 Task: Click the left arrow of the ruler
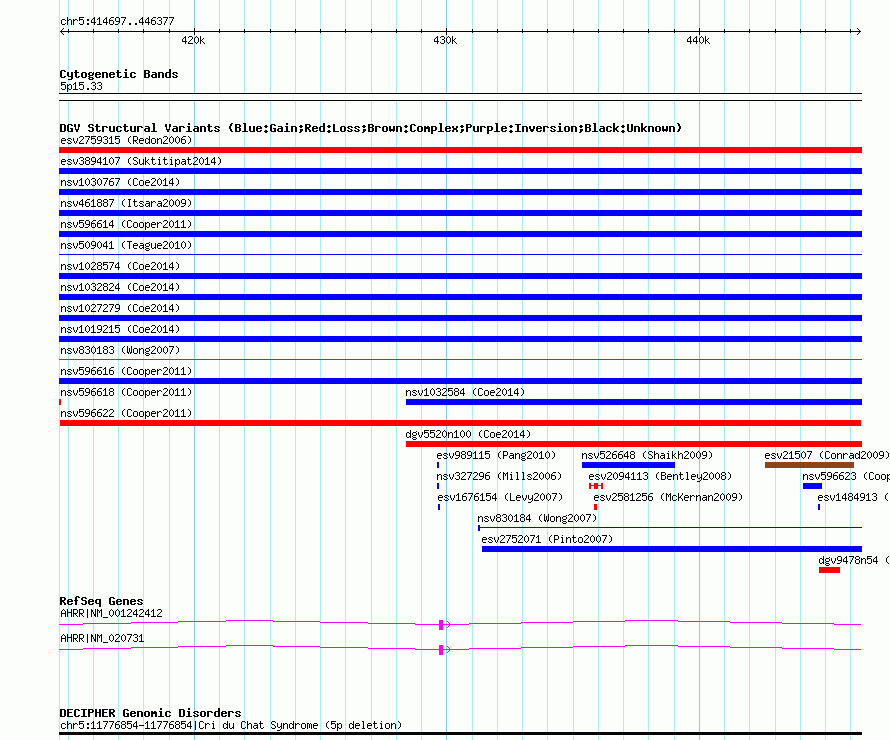pos(63,31)
